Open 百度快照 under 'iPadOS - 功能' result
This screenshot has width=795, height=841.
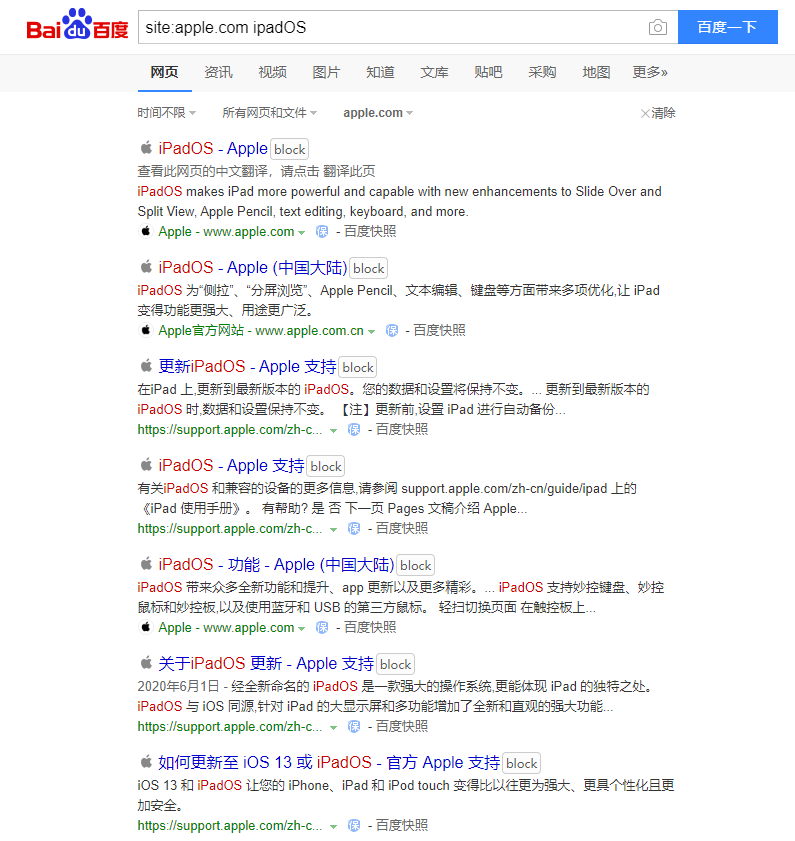(x=370, y=627)
